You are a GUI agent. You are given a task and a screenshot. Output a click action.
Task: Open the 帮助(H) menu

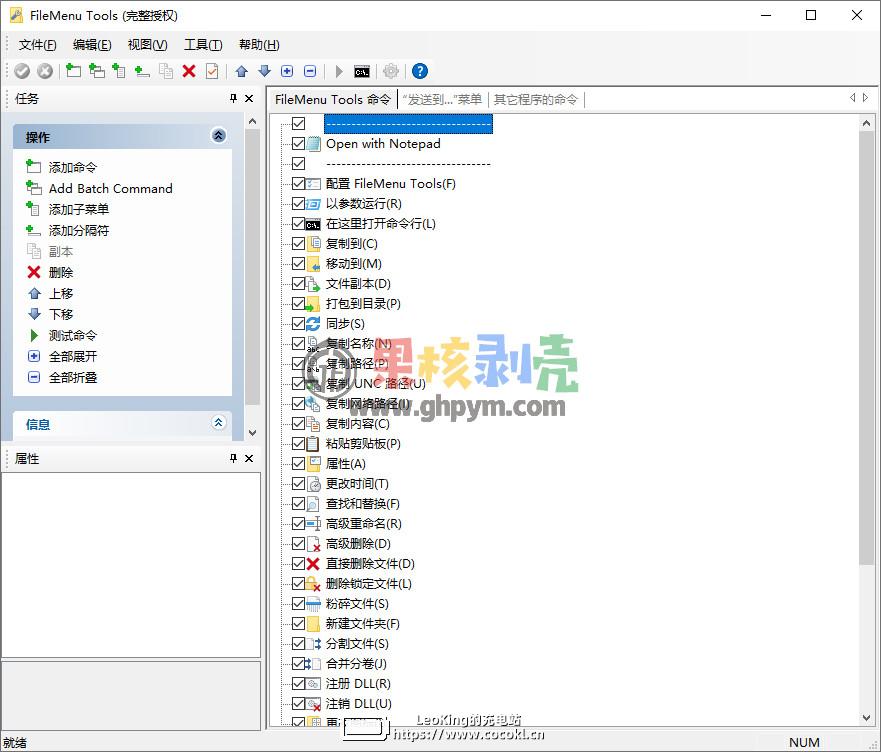point(259,45)
